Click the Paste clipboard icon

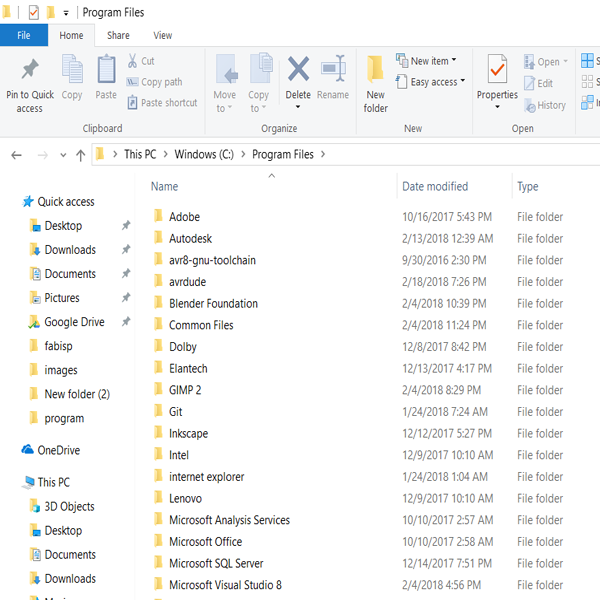(x=106, y=69)
